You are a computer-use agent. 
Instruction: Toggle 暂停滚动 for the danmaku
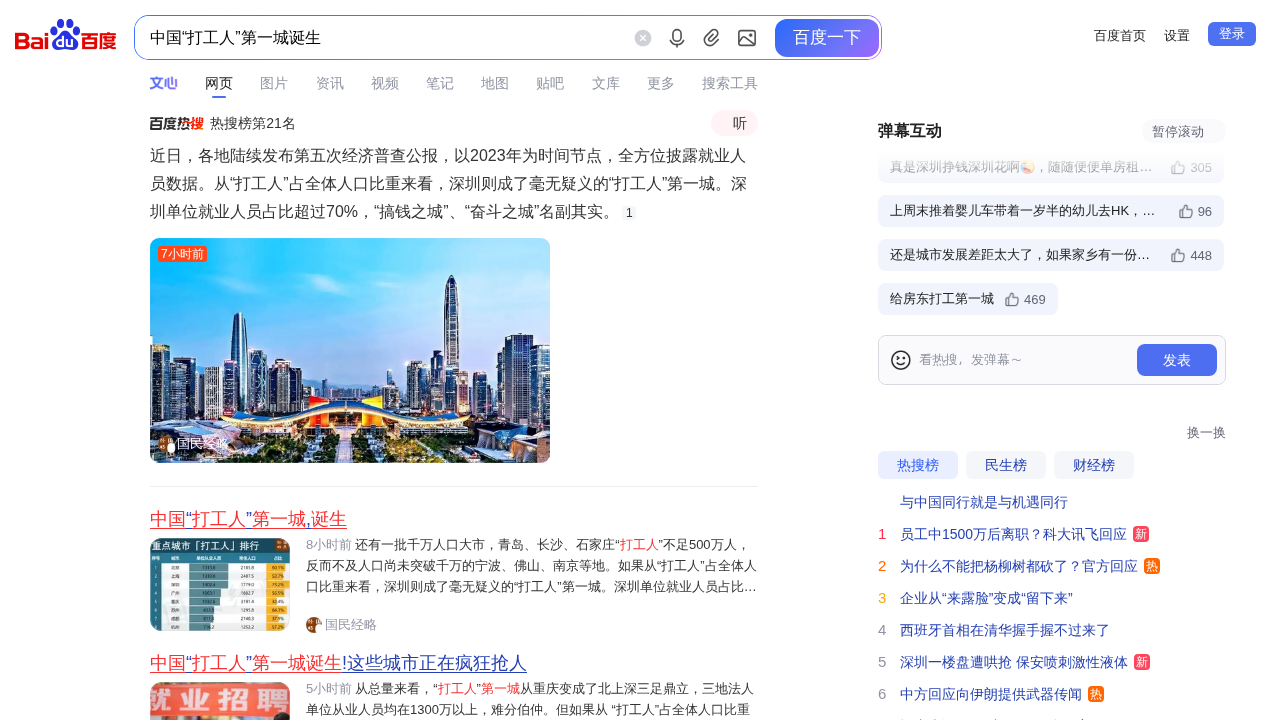pyautogui.click(x=1183, y=131)
